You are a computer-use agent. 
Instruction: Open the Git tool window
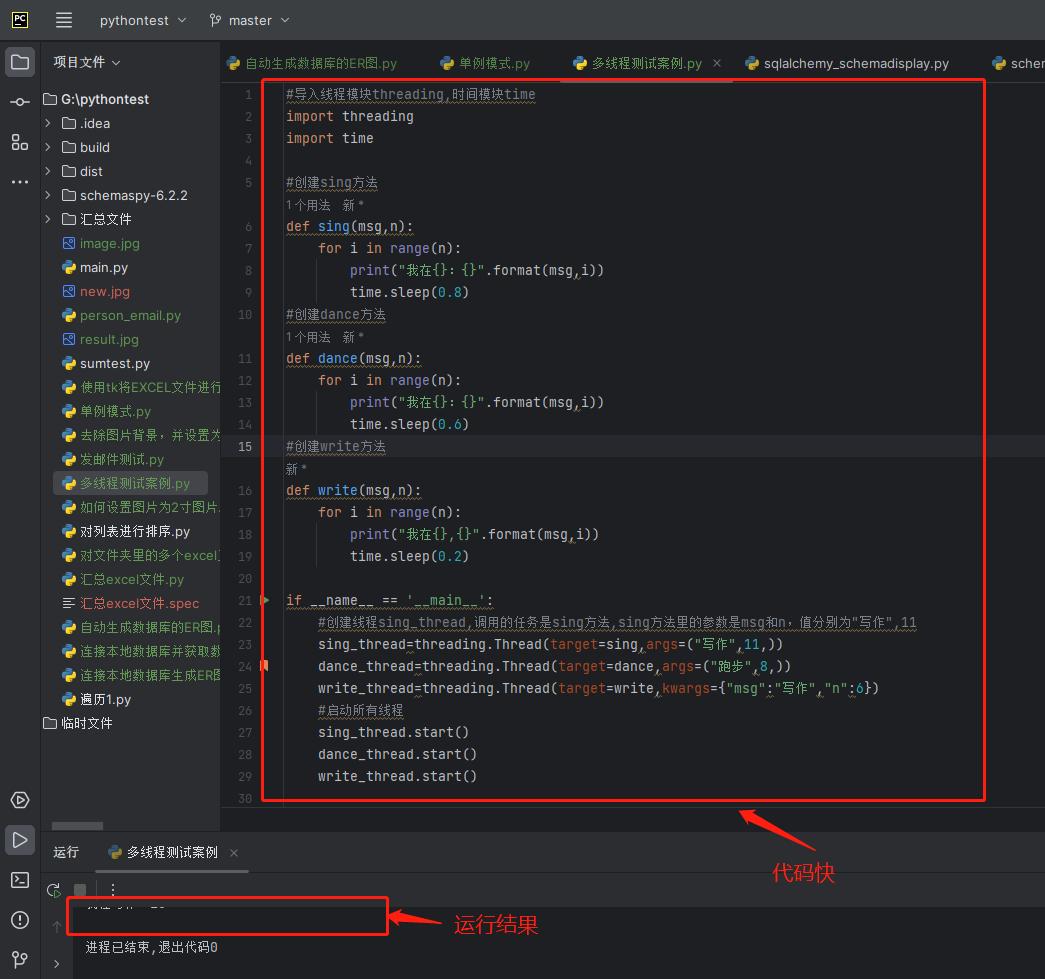pos(20,960)
